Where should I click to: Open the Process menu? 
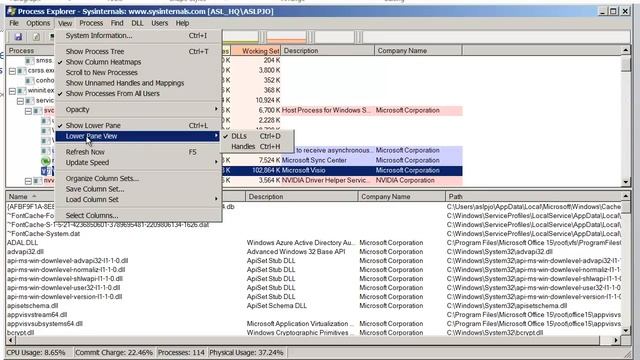point(91,23)
